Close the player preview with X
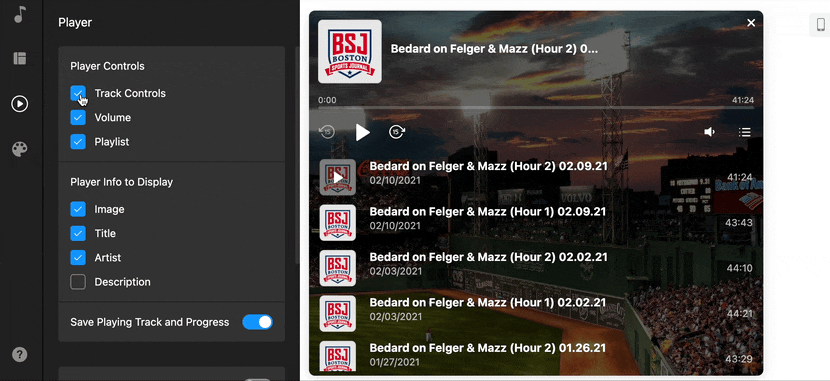Image resolution: width=830 pixels, height=381 pixels. (751, 23)
